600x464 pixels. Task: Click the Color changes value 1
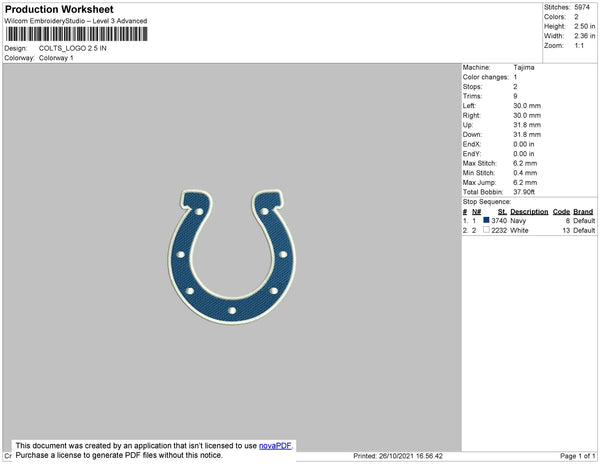pos(515,77)
